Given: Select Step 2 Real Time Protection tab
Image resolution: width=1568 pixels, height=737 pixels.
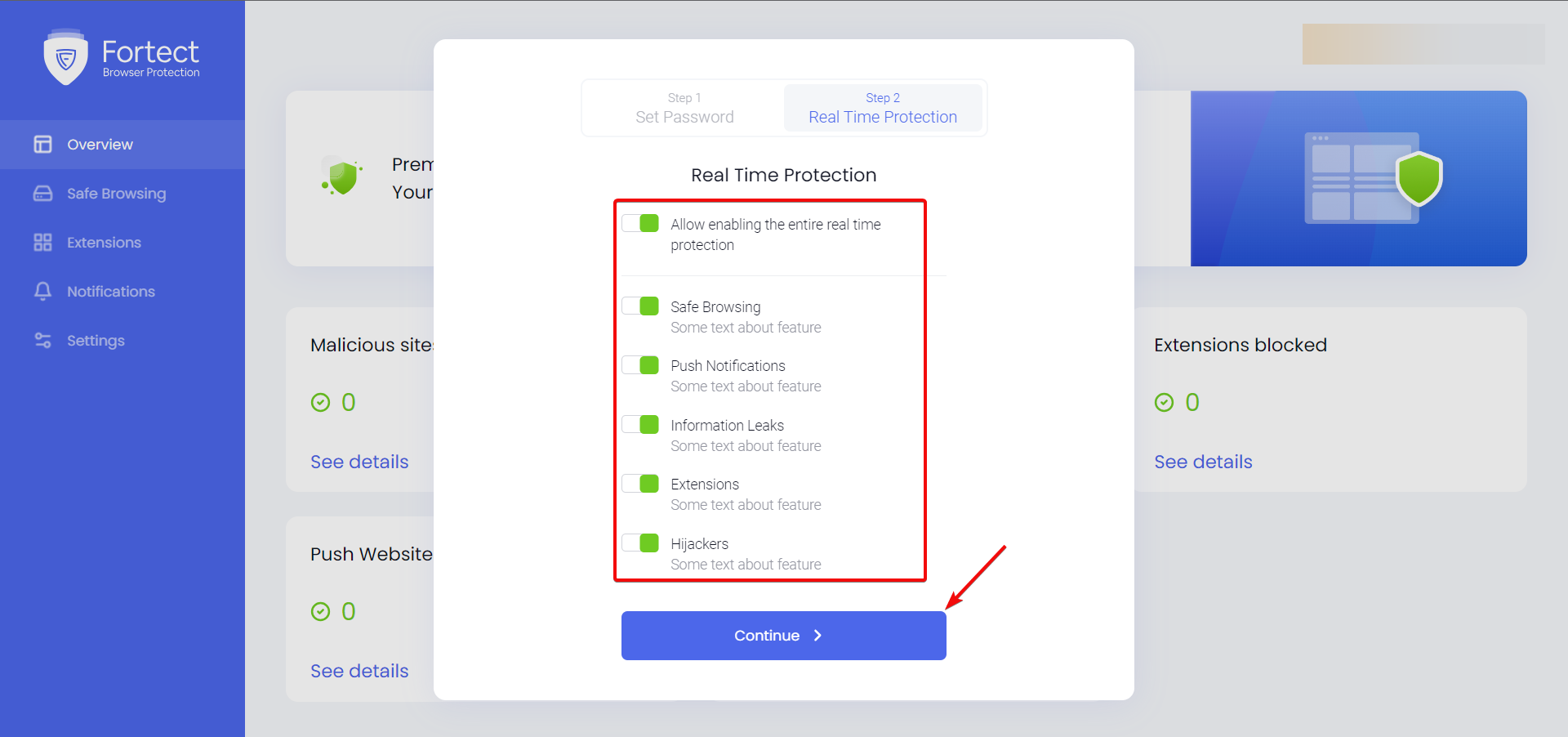Looking at the screenshot, I should (882, 108).
